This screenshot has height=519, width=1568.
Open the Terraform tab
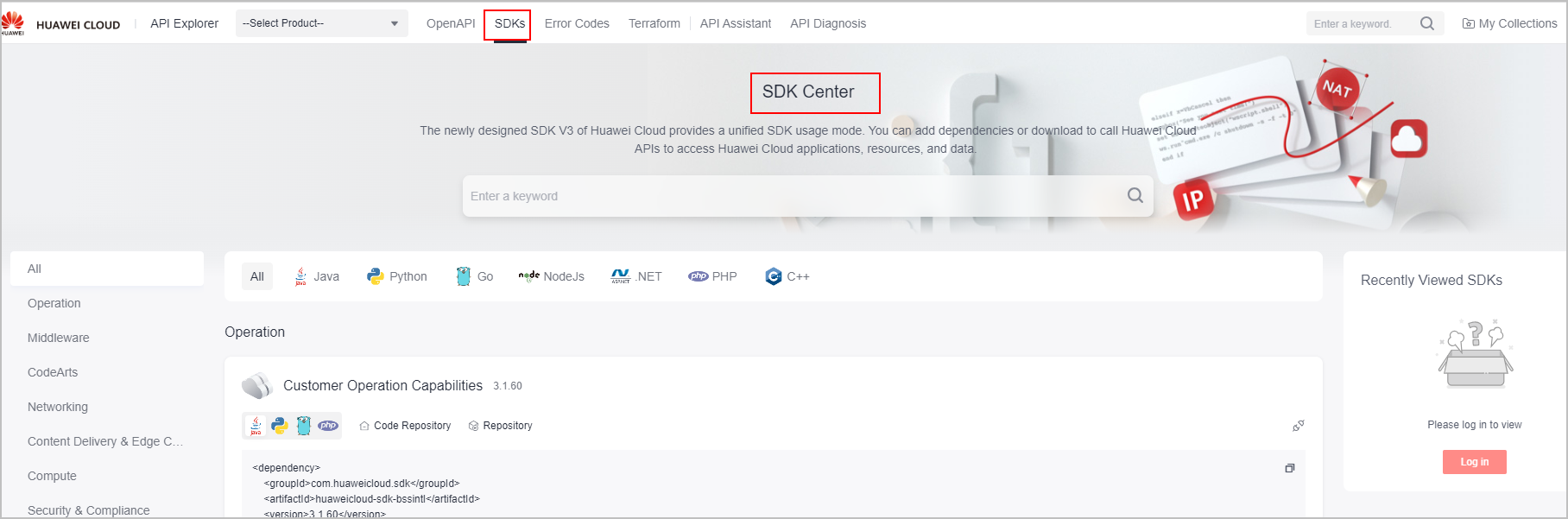(654, 23)
